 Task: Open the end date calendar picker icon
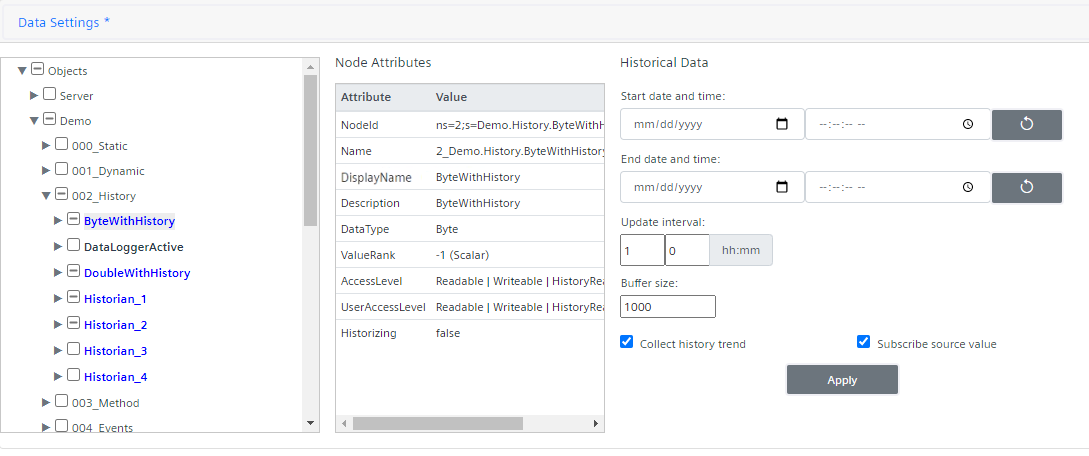click(782, 187)
